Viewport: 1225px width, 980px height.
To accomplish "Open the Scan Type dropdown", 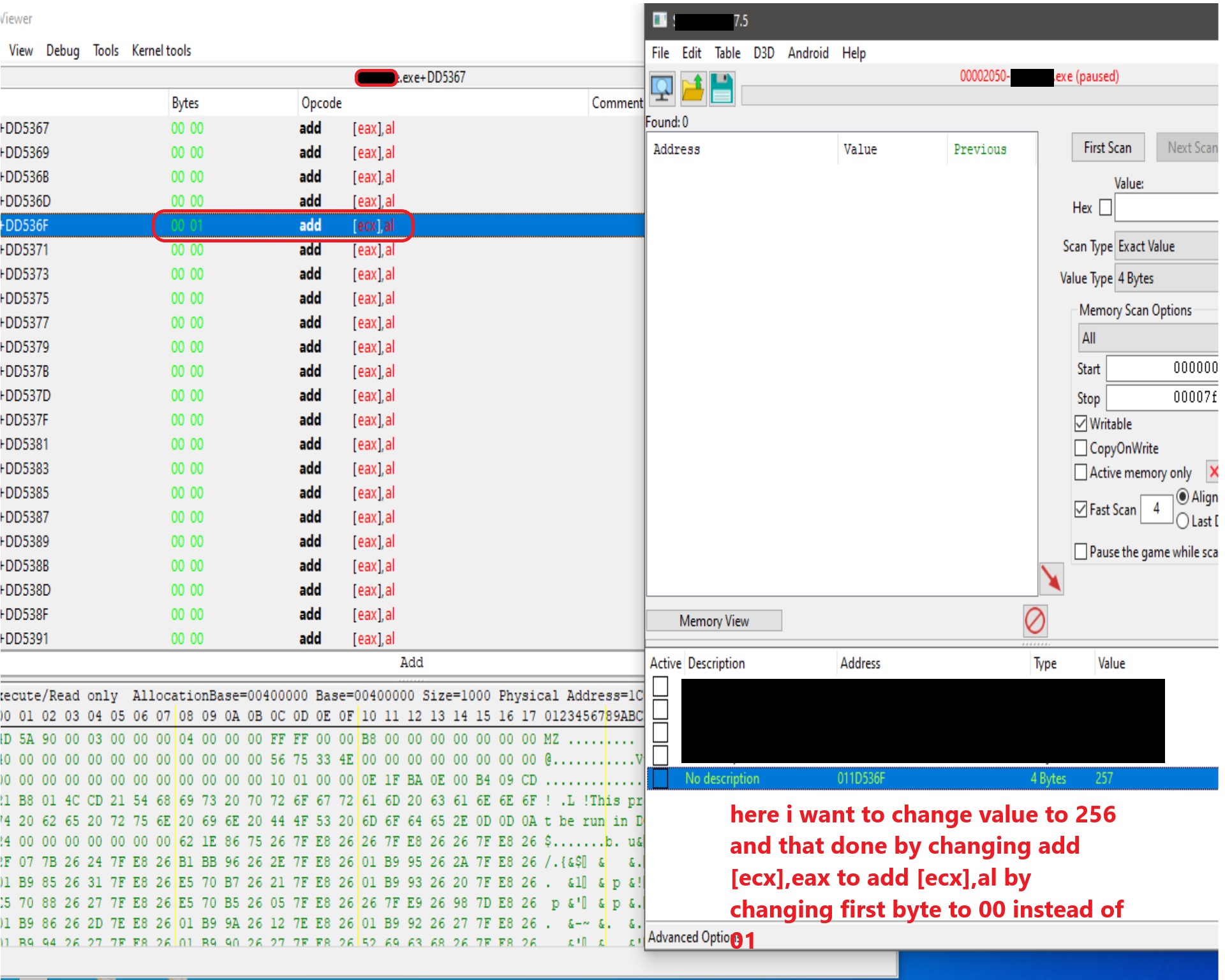I will (x=1166, y=246).
